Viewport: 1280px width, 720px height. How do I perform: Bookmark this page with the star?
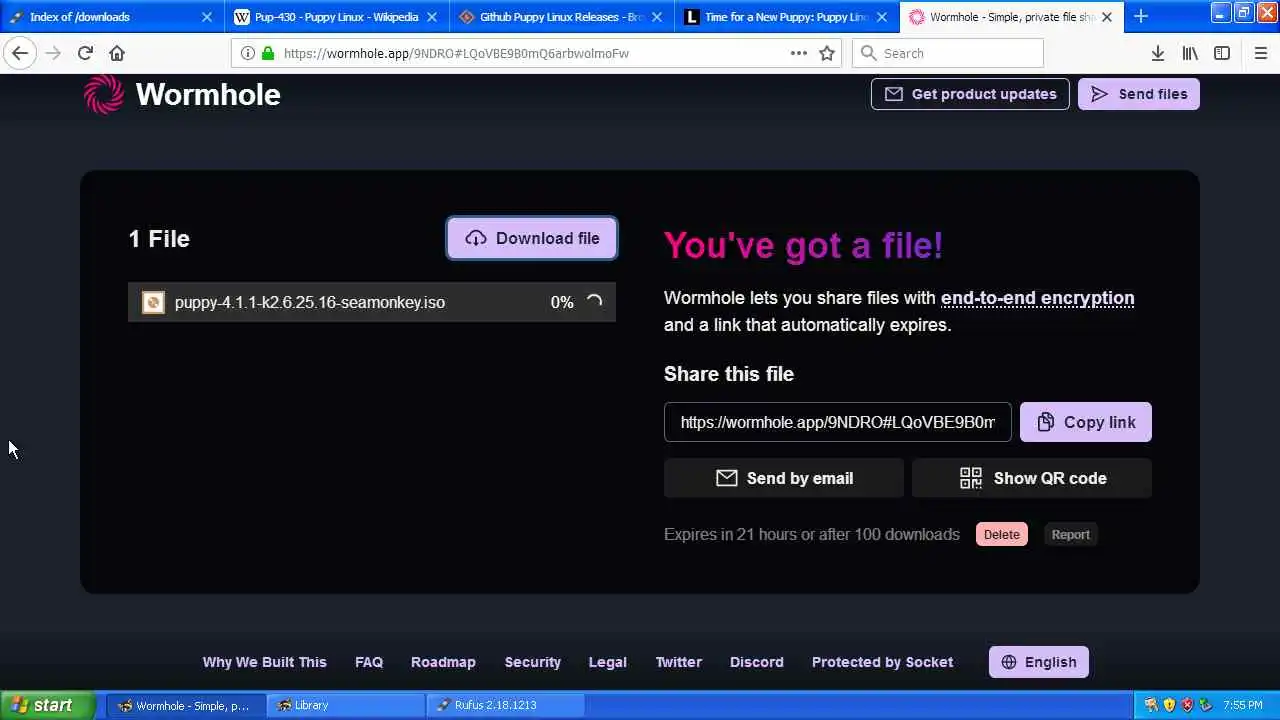click(827, 53)
